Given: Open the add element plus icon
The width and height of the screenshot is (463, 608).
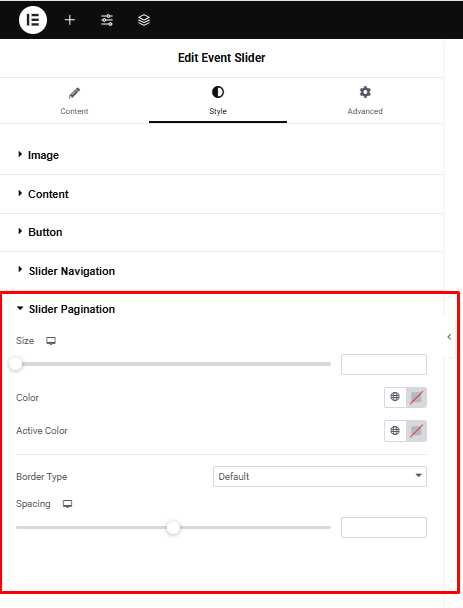Looking at the screenshot, I should coord(70,20).
